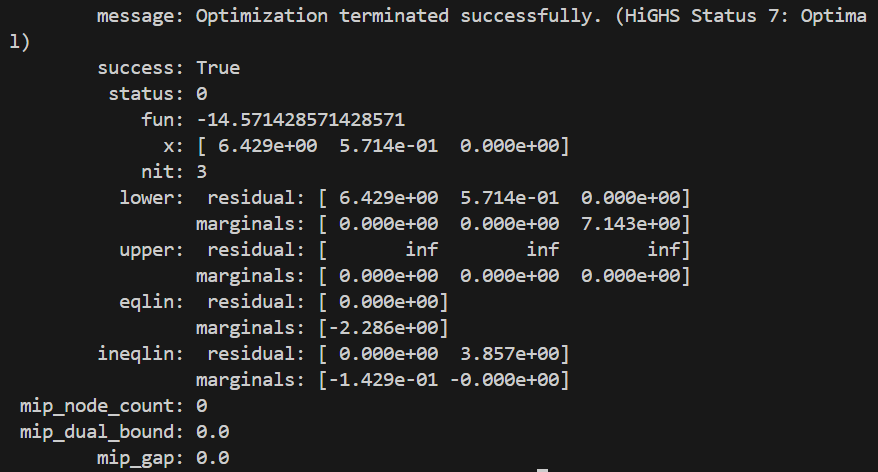Click the success True value
Image resolution: width=878 pixels, height=472 pixels.
(218, 68)
